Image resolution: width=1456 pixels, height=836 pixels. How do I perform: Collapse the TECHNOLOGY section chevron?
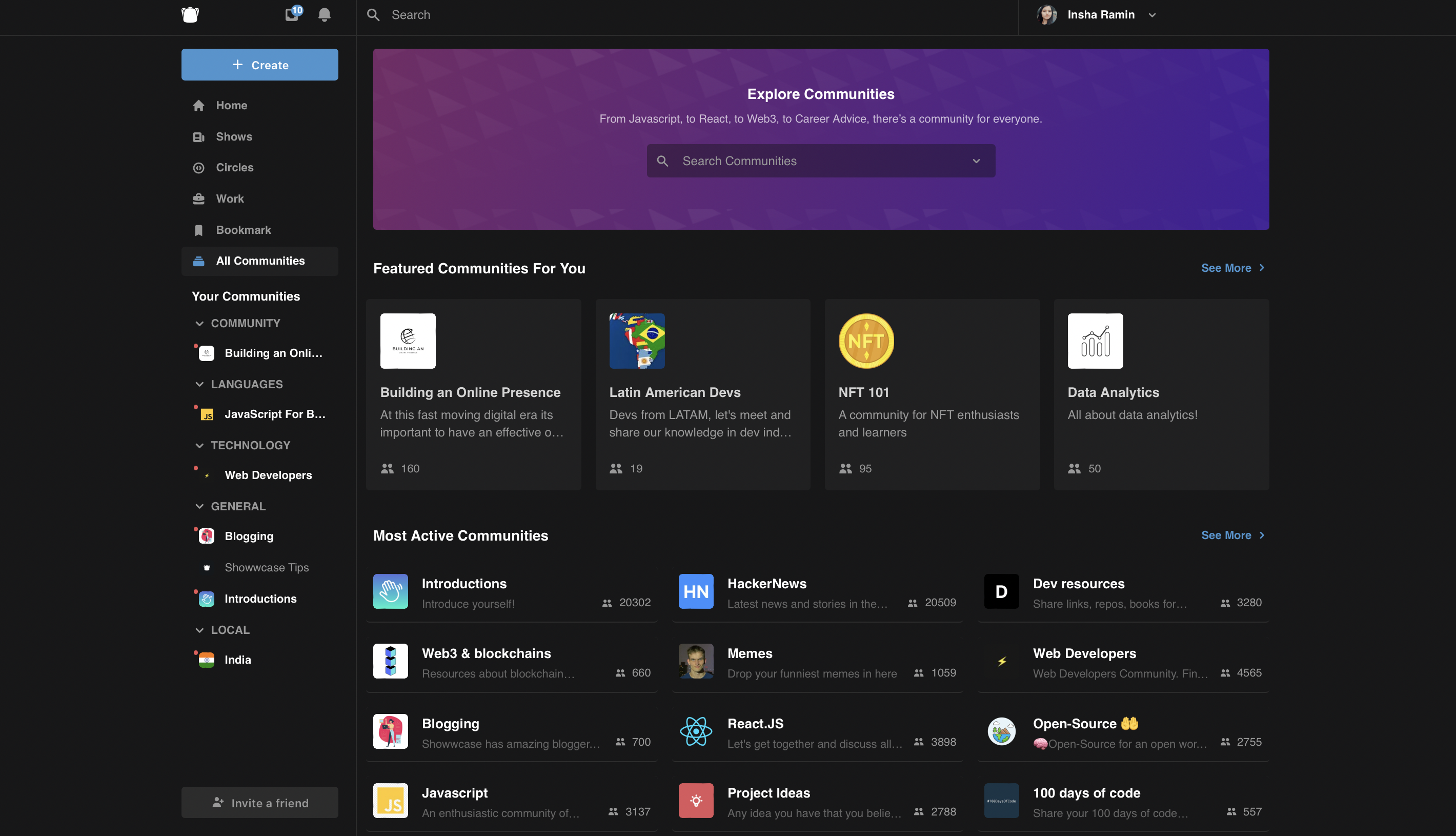(199, 446)
